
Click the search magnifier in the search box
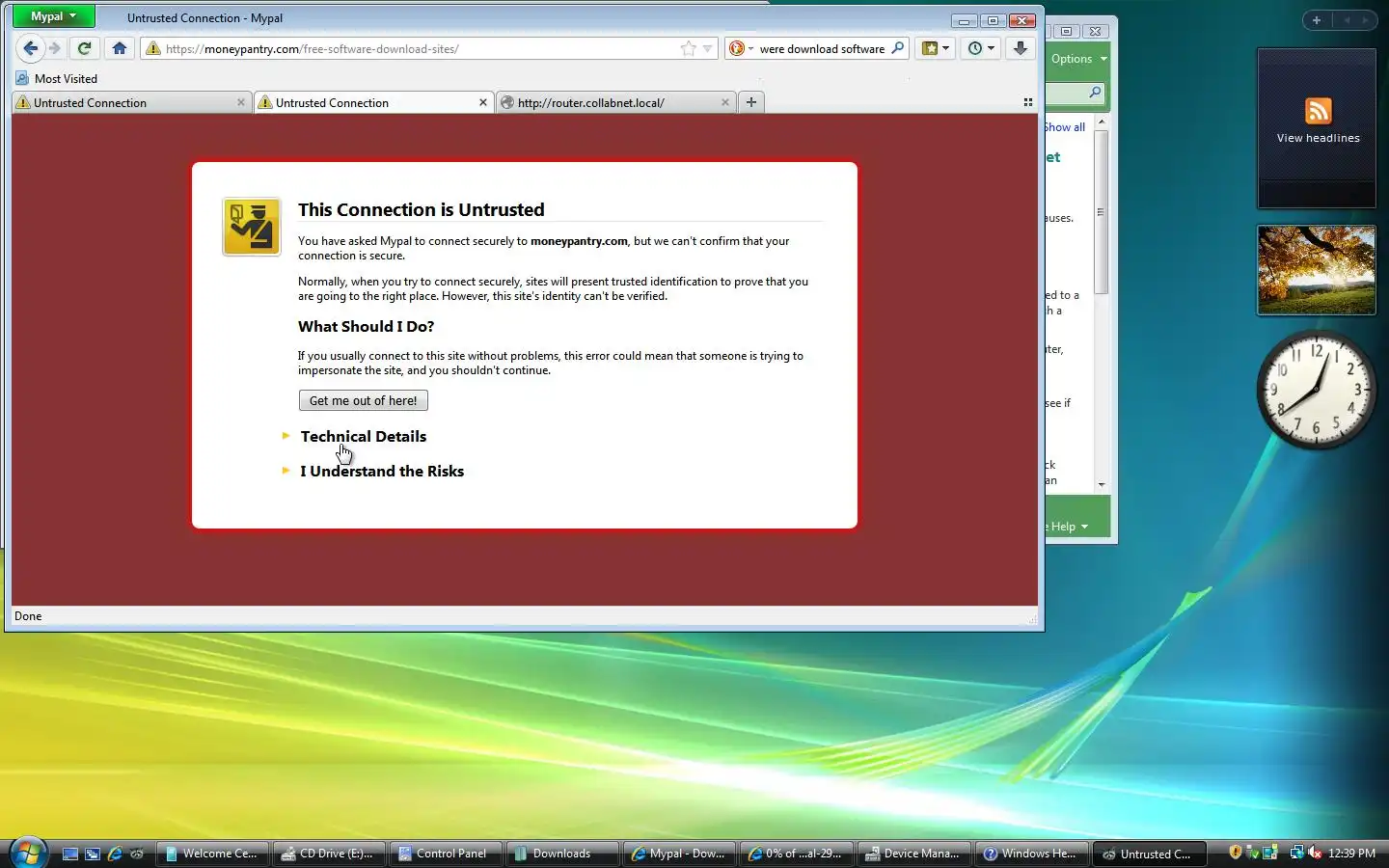pyautogui.click(x=898, y=48)
